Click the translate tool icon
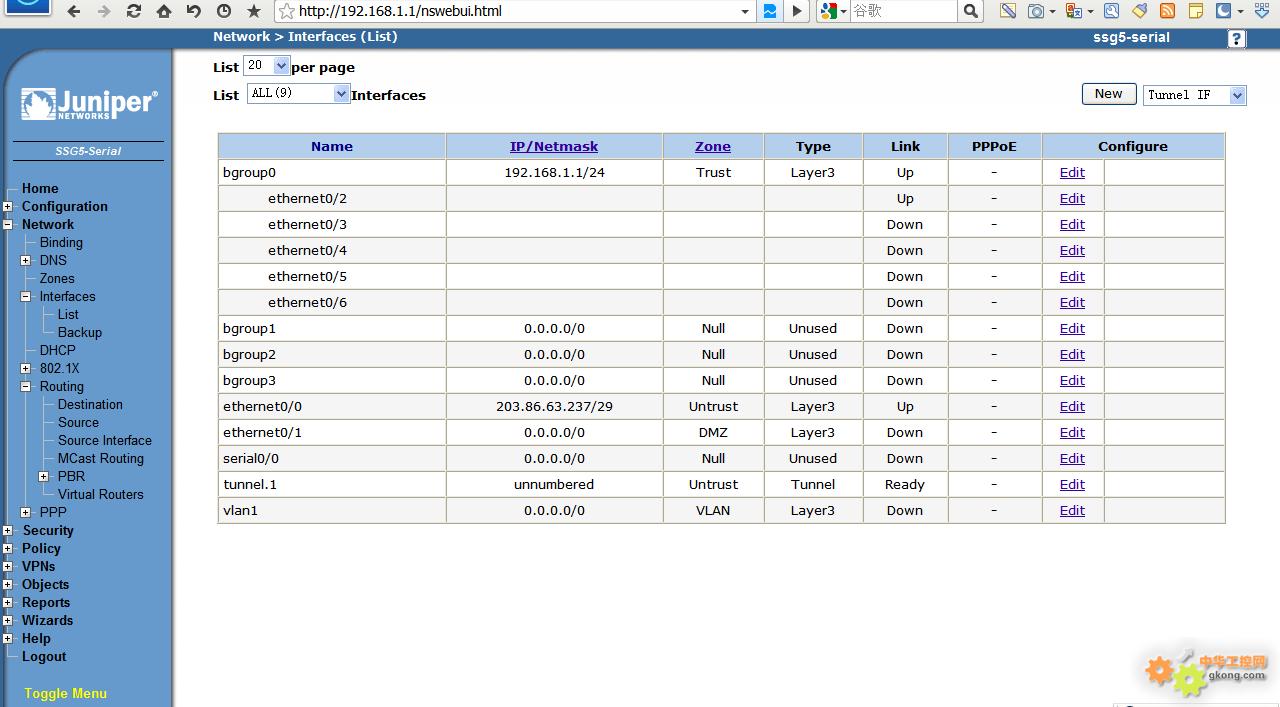The image size is (1280, 707). click(1074, 11)
